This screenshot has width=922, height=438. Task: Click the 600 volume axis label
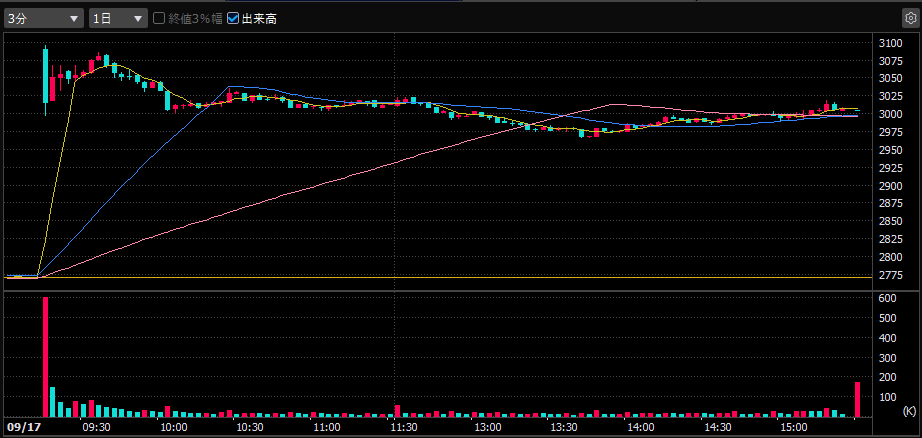click(x=887, y=298)
